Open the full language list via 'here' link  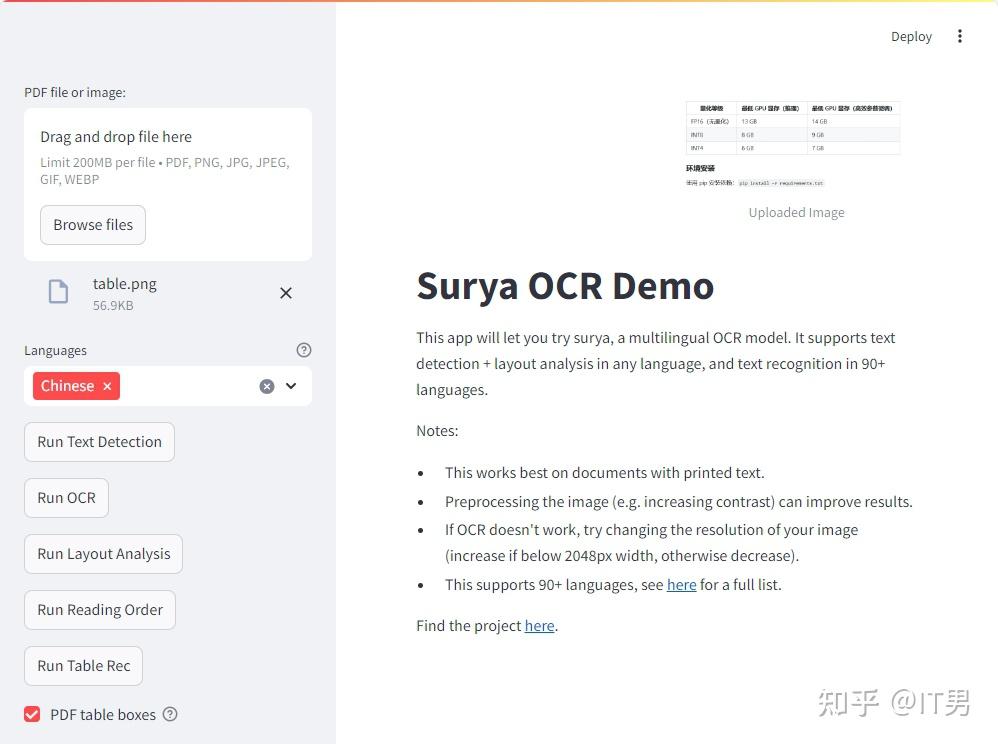681,584
